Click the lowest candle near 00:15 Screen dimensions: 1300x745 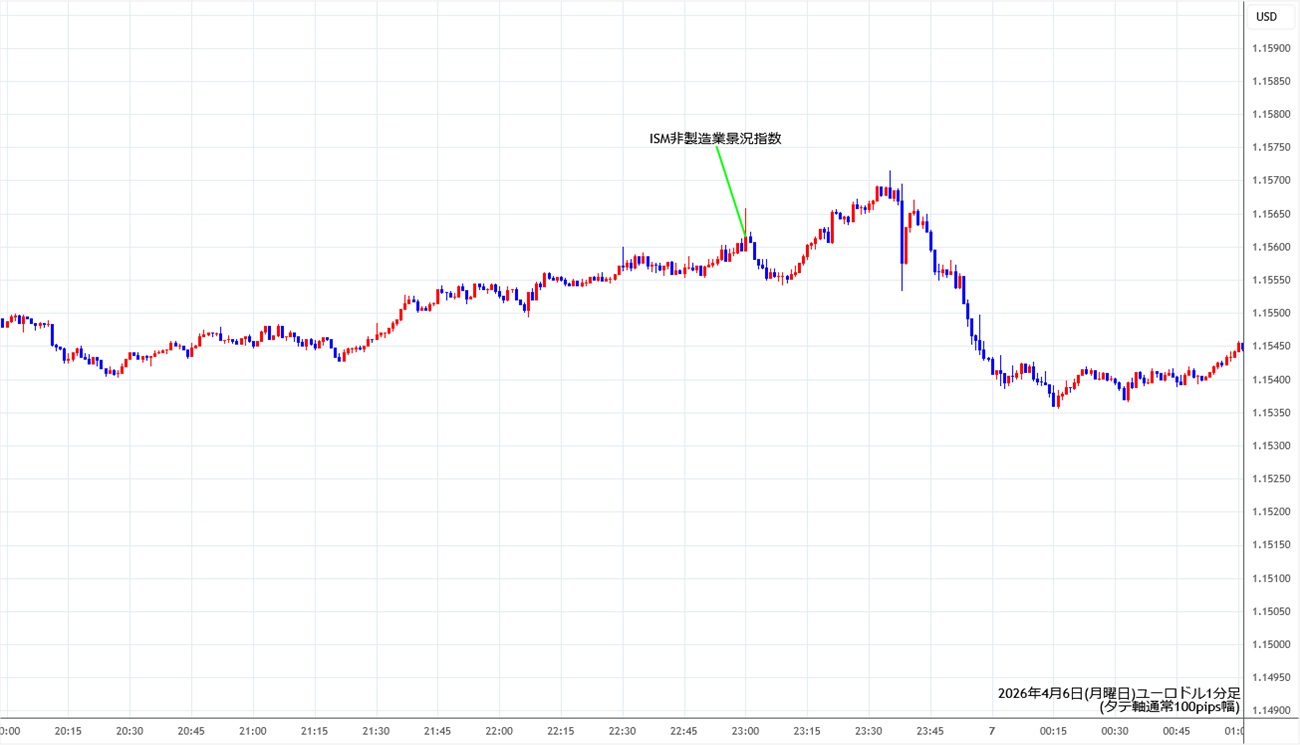point(1056,401)
